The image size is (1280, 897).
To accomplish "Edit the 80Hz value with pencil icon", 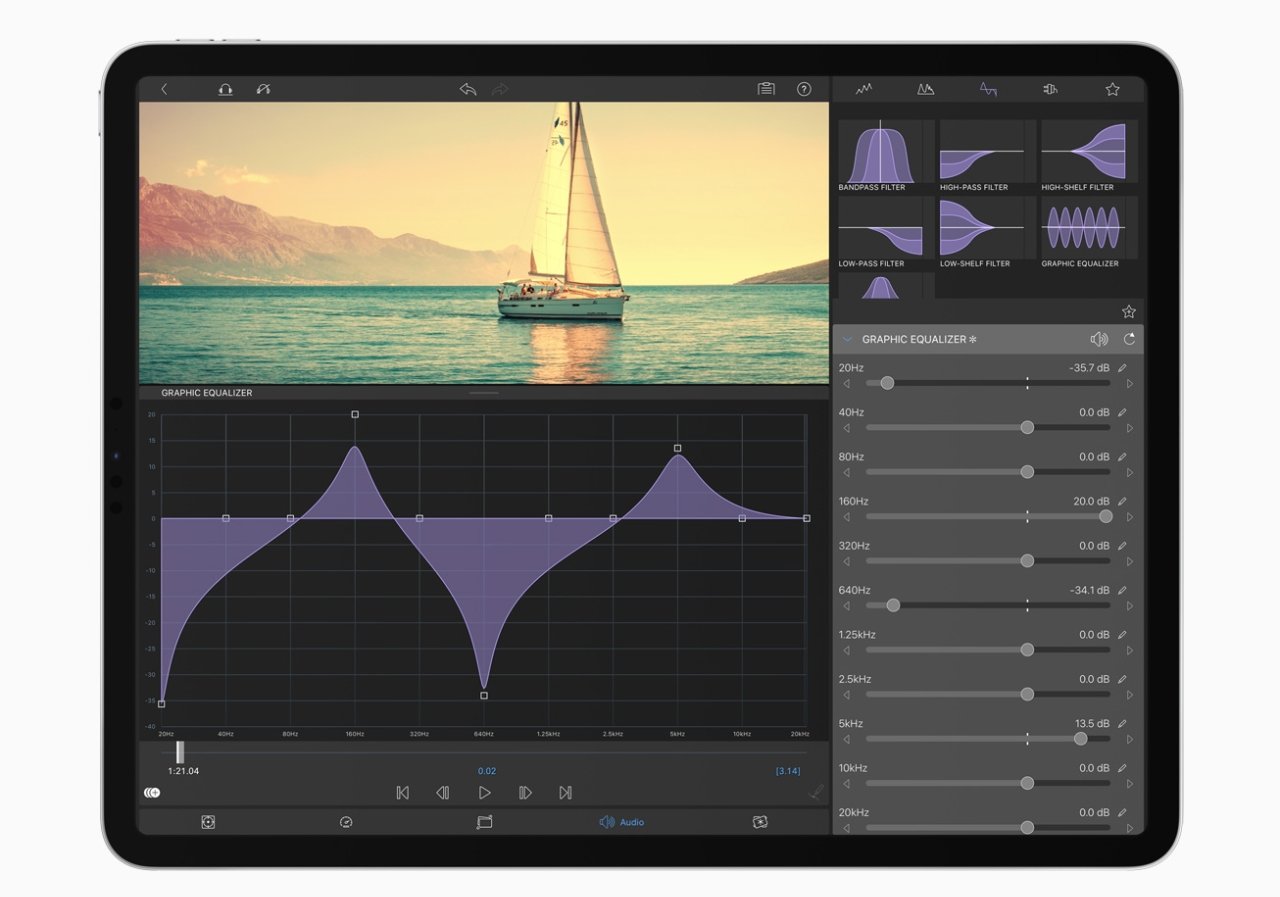I will click(x=1122, y=457).
